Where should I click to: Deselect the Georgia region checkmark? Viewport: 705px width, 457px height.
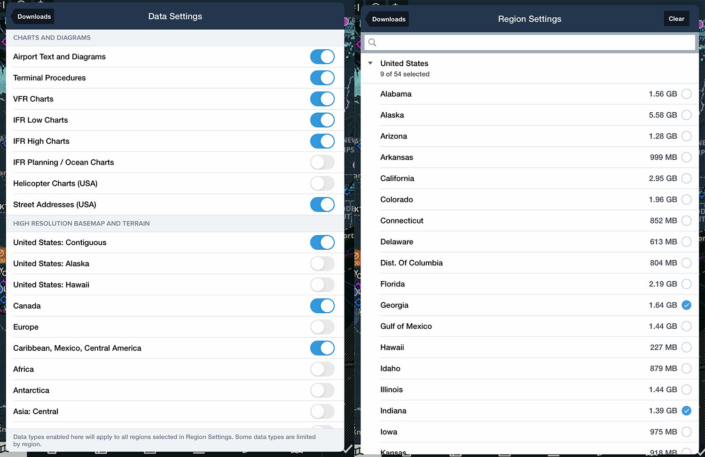coord(686,305)
